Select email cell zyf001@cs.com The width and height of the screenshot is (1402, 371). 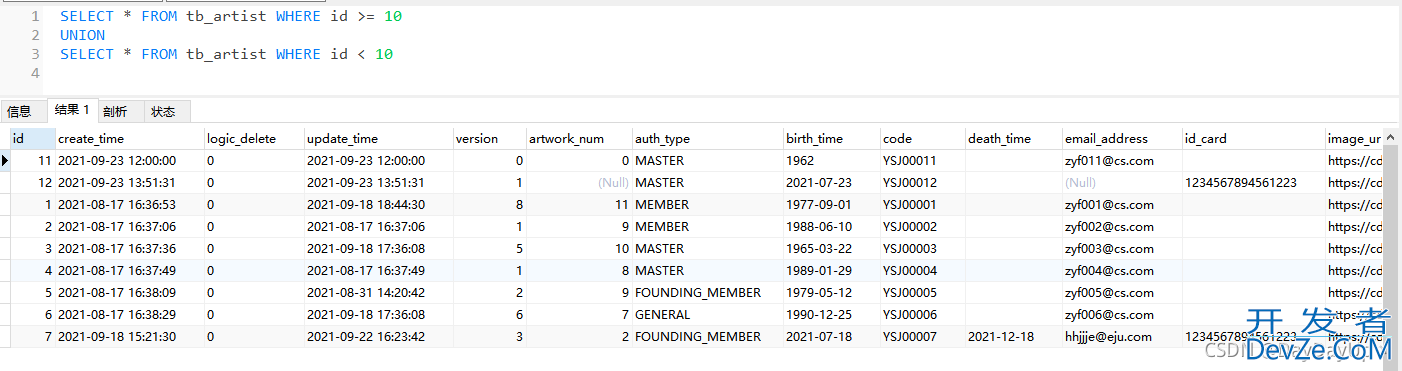(x=1121, y=204)
